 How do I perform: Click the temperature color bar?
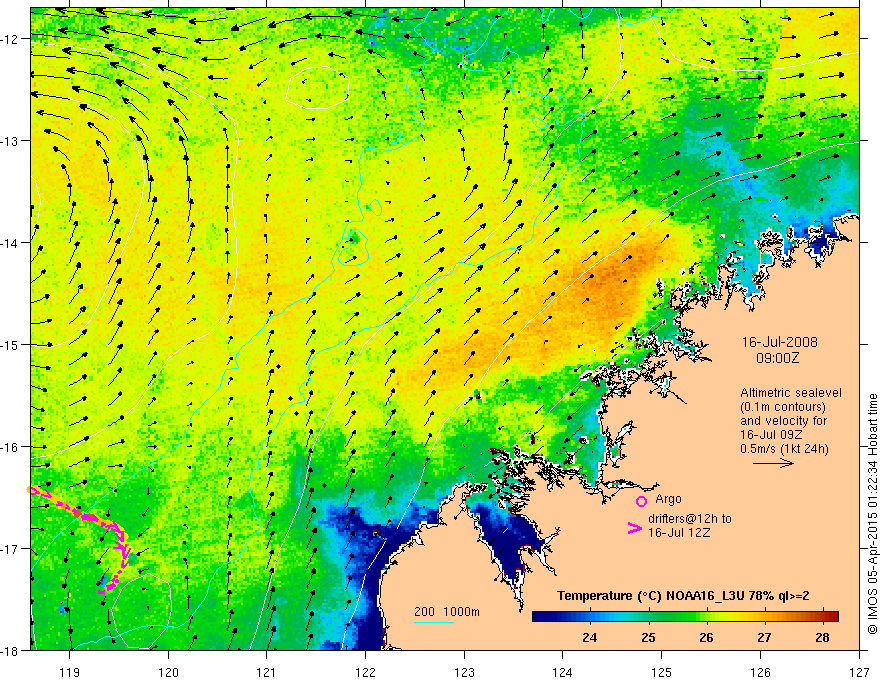coord(685,616)
